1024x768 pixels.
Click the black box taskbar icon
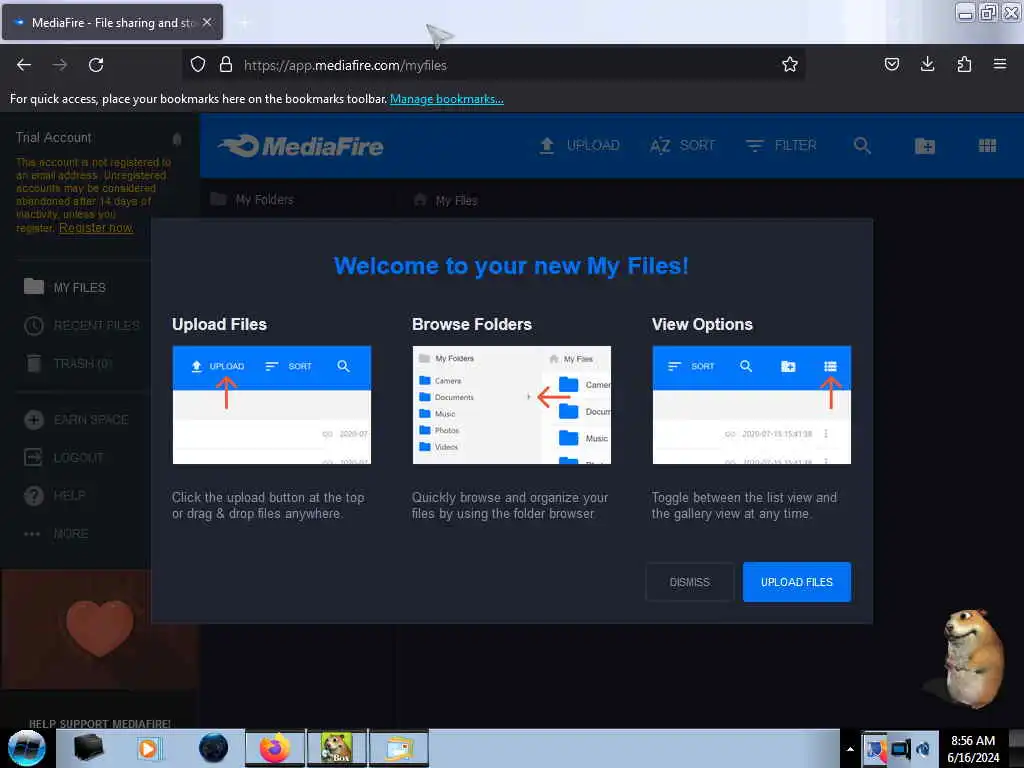[x=89, y=748]
